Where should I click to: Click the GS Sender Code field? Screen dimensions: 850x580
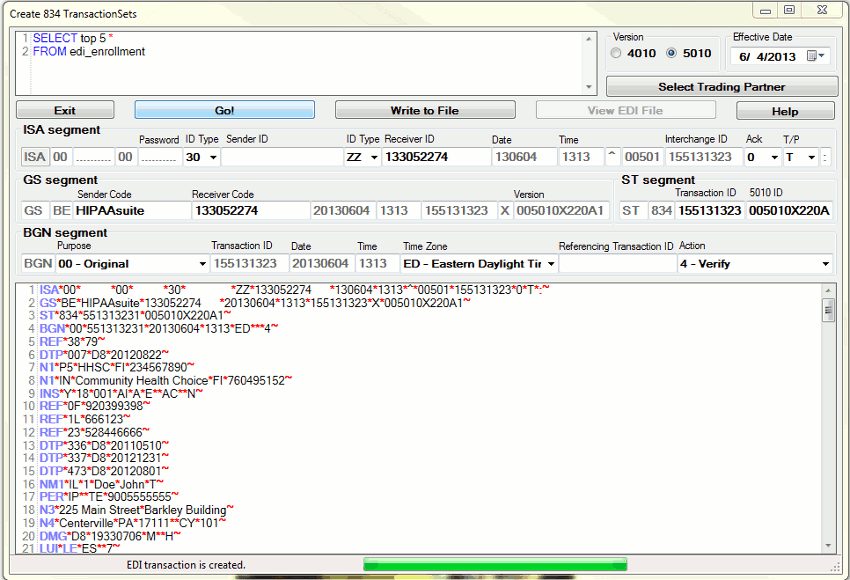click(132, 211)
